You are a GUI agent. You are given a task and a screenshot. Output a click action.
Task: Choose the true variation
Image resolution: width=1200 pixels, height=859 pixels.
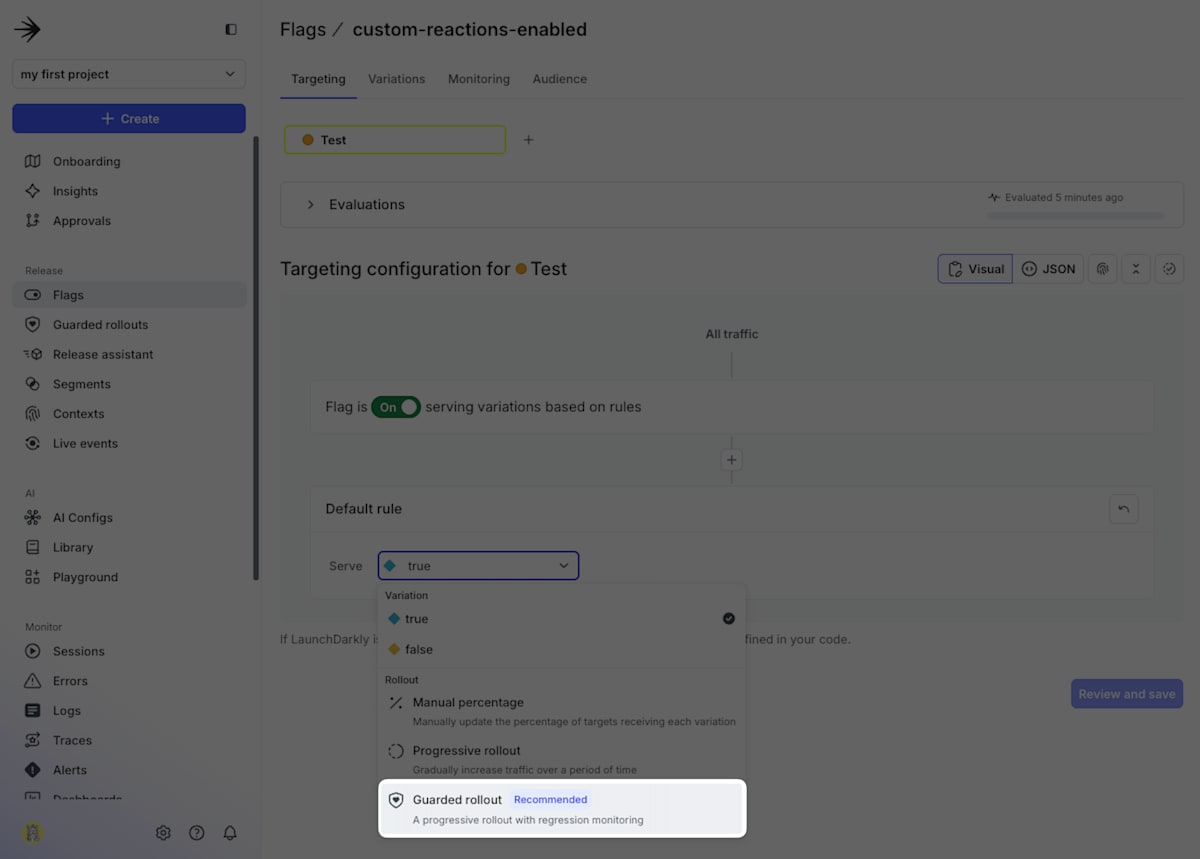coord(561,619)
